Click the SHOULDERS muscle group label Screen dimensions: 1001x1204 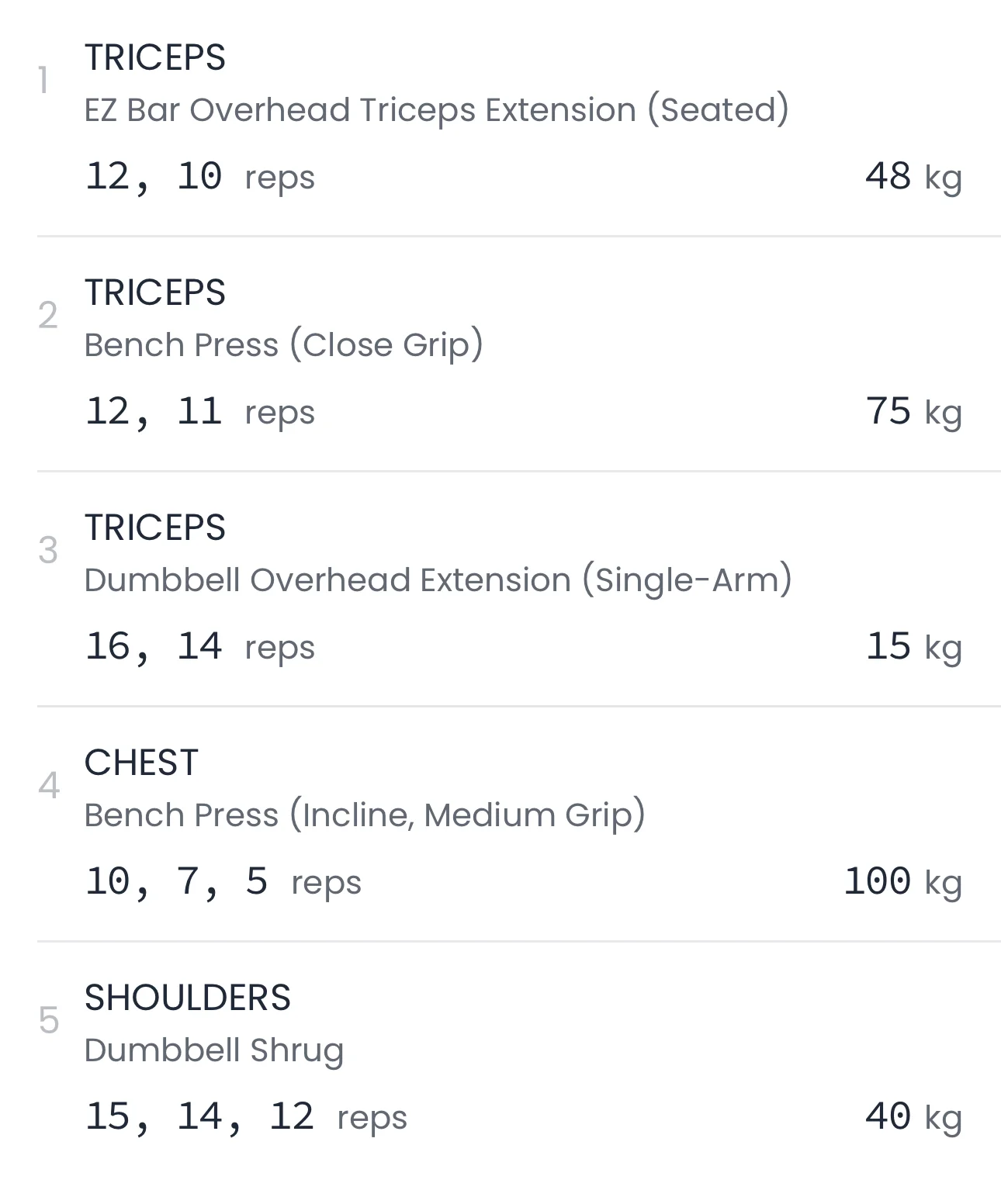coord(187,998)
